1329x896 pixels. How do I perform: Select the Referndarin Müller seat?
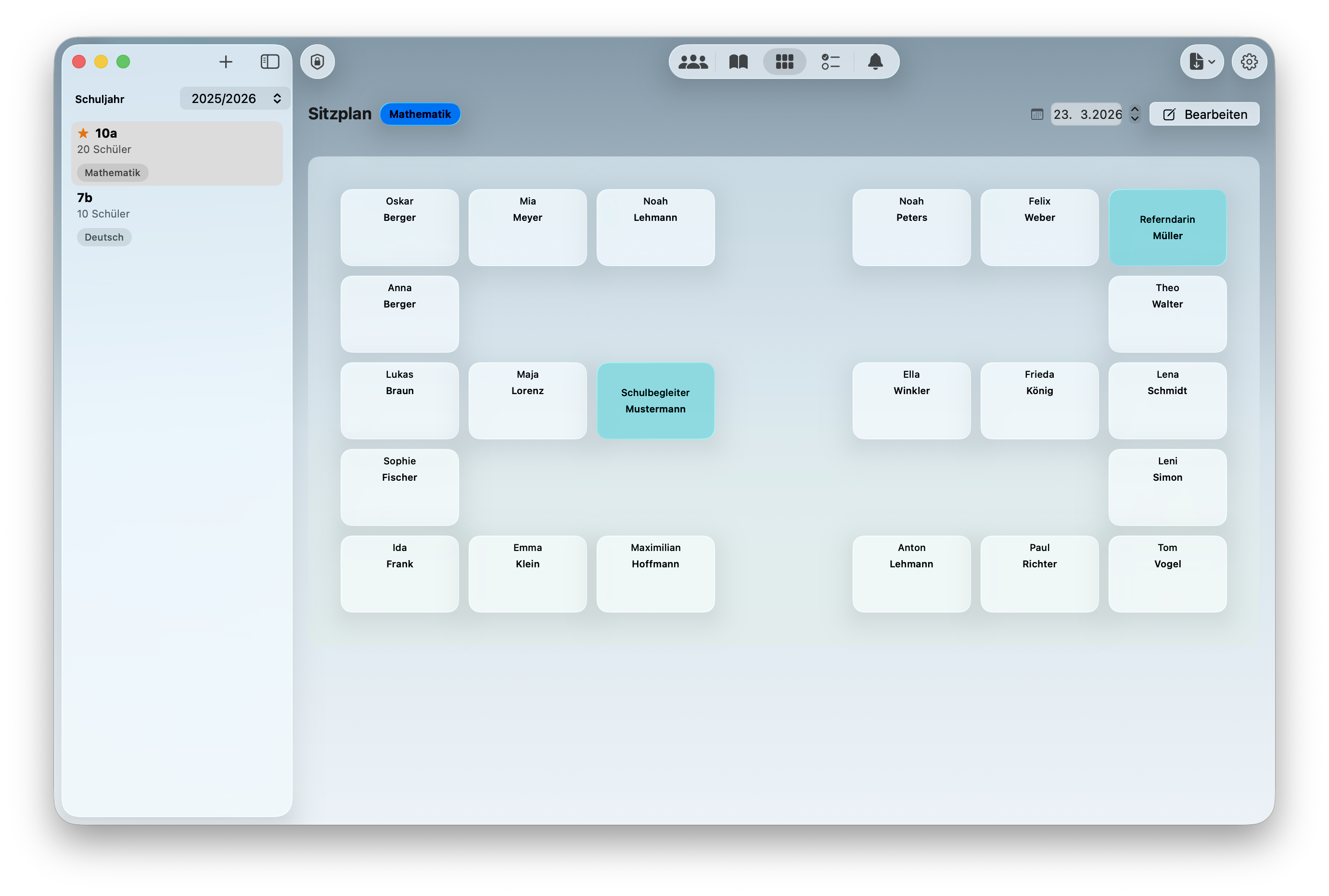(x=1167, y=228)
